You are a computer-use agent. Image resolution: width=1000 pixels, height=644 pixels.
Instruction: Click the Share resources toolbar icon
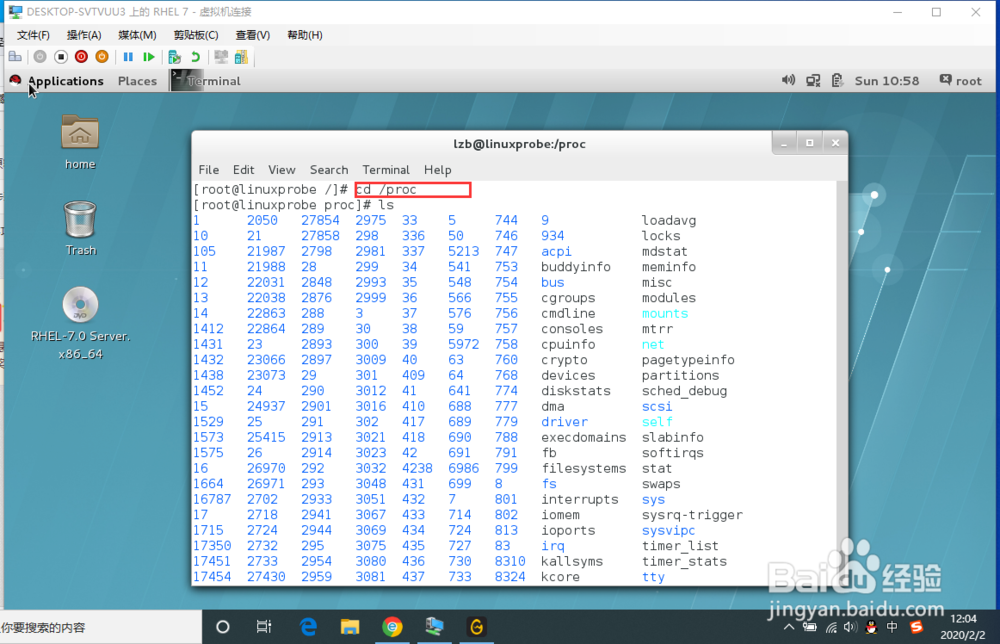[241, 57]
